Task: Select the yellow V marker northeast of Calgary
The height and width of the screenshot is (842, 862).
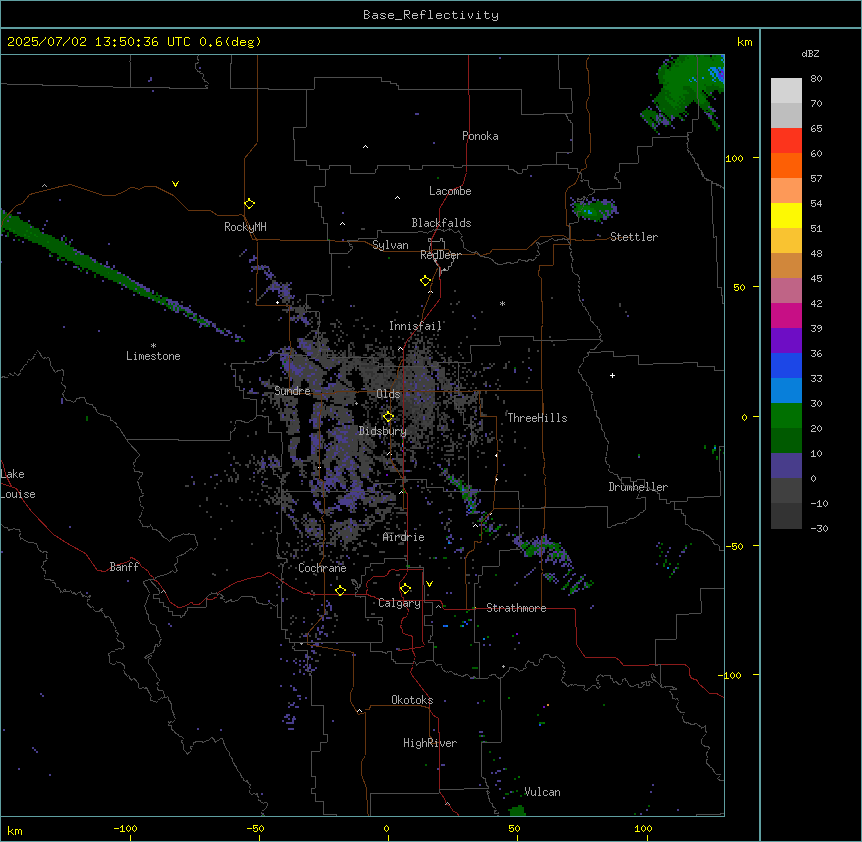Action: (429, 584)
